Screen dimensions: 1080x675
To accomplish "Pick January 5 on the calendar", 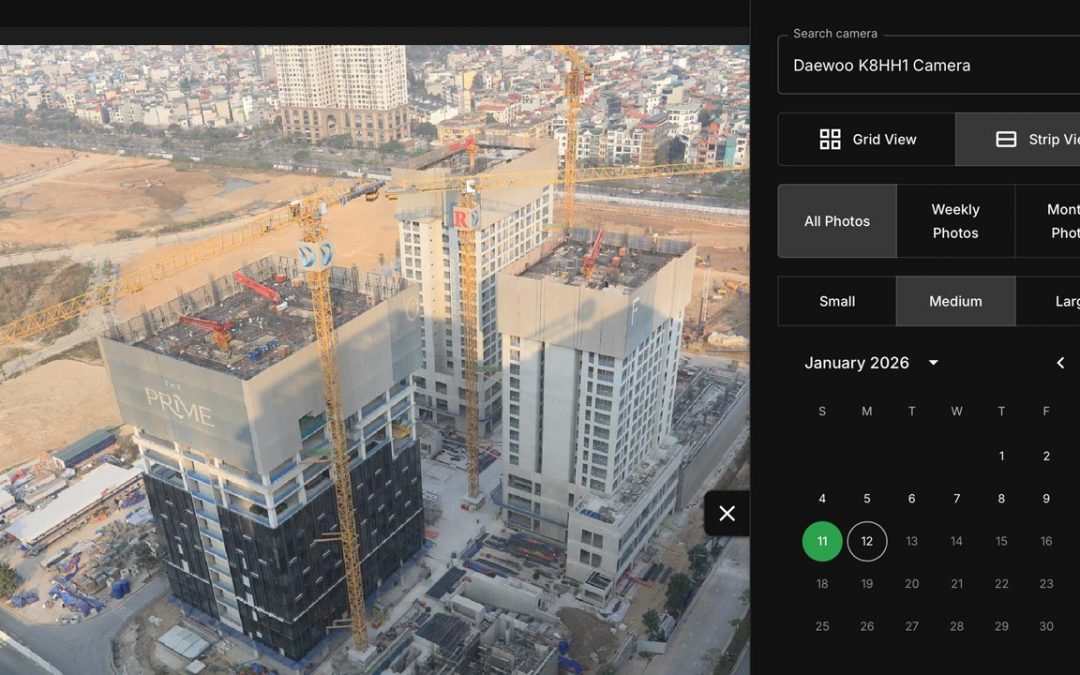I will [x=867, y=498].
